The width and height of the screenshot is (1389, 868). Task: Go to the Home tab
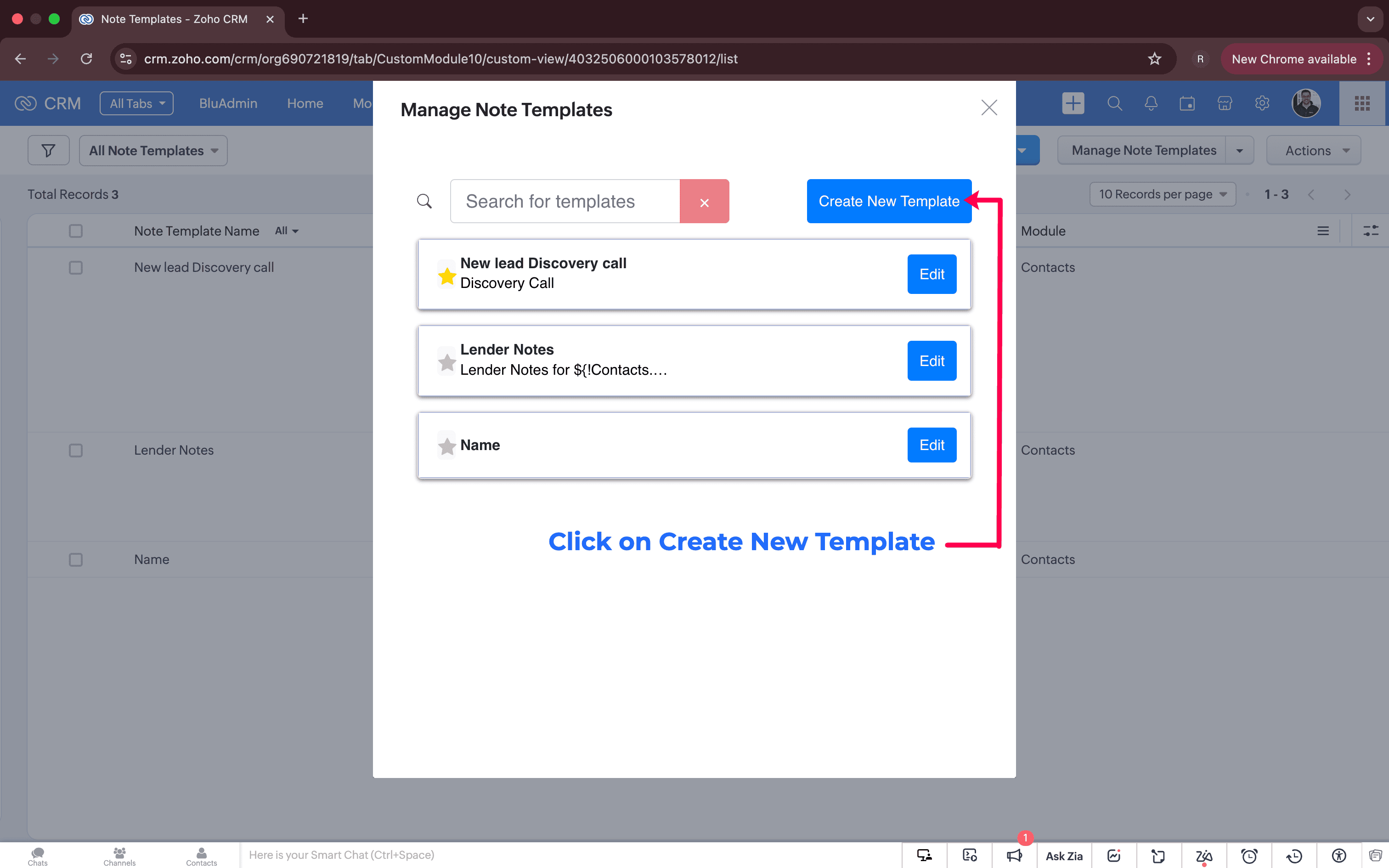(x=305, y=103)
